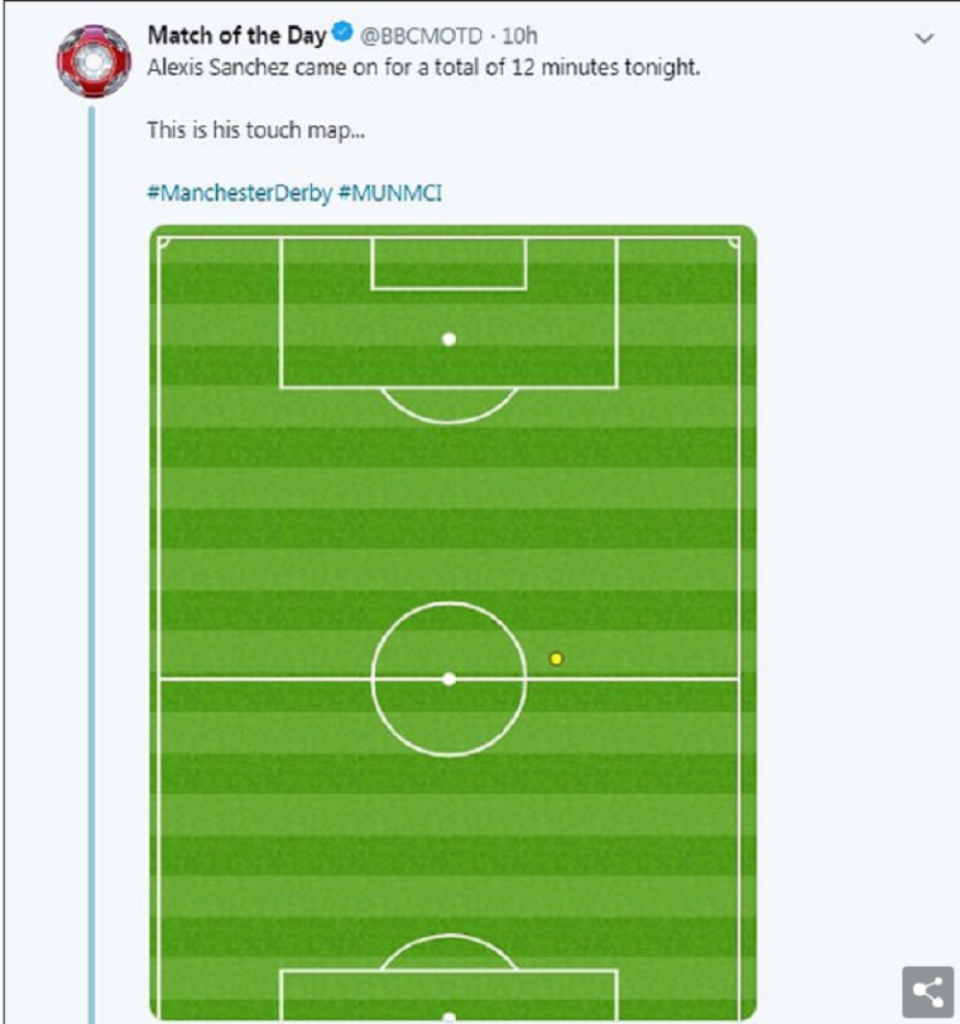
Task: Open the Match of the Day profile name
Action: coord(237,36)
